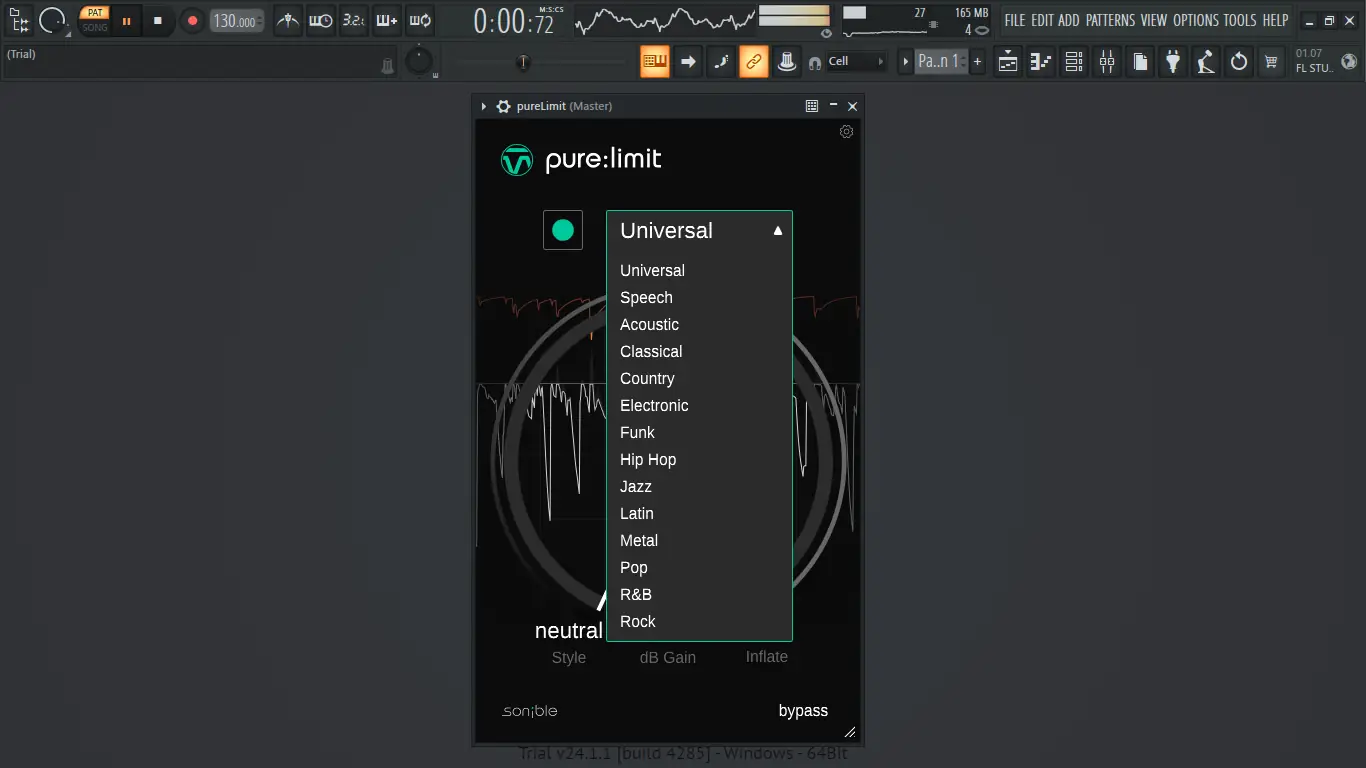Open the Cell snap dropdown
This screenshot has height=768, width=1366.
856,61
